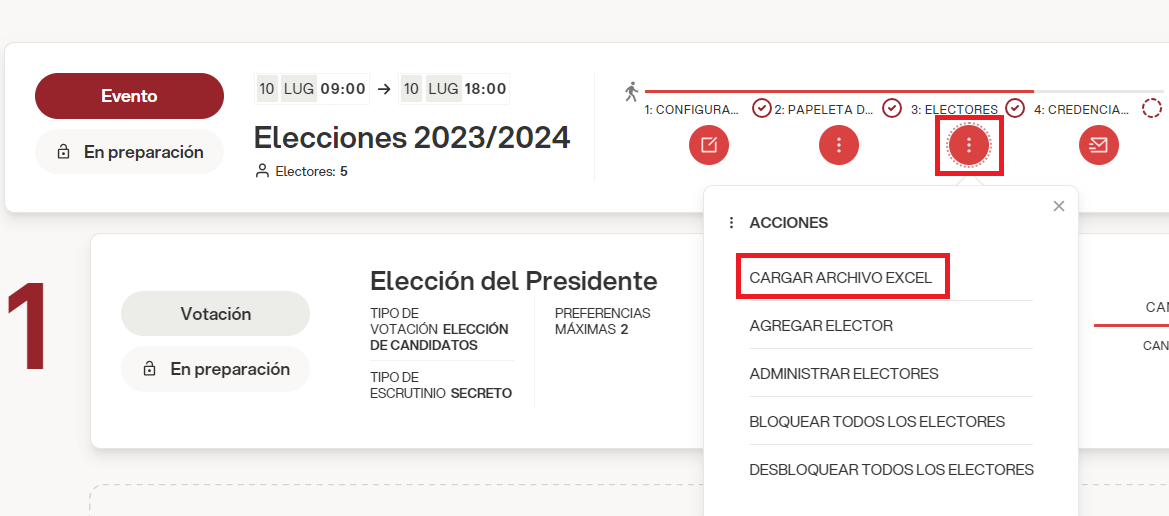Click the Votación button
The width and height of the screenshot is (1169, 516).
coord(215,314)
